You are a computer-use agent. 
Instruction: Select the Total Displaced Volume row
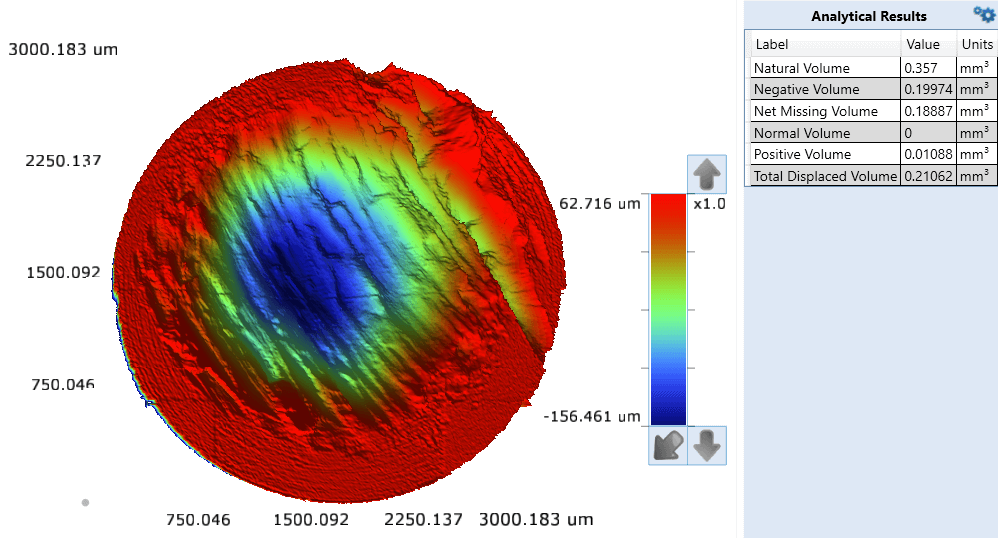tap(823, 176)
